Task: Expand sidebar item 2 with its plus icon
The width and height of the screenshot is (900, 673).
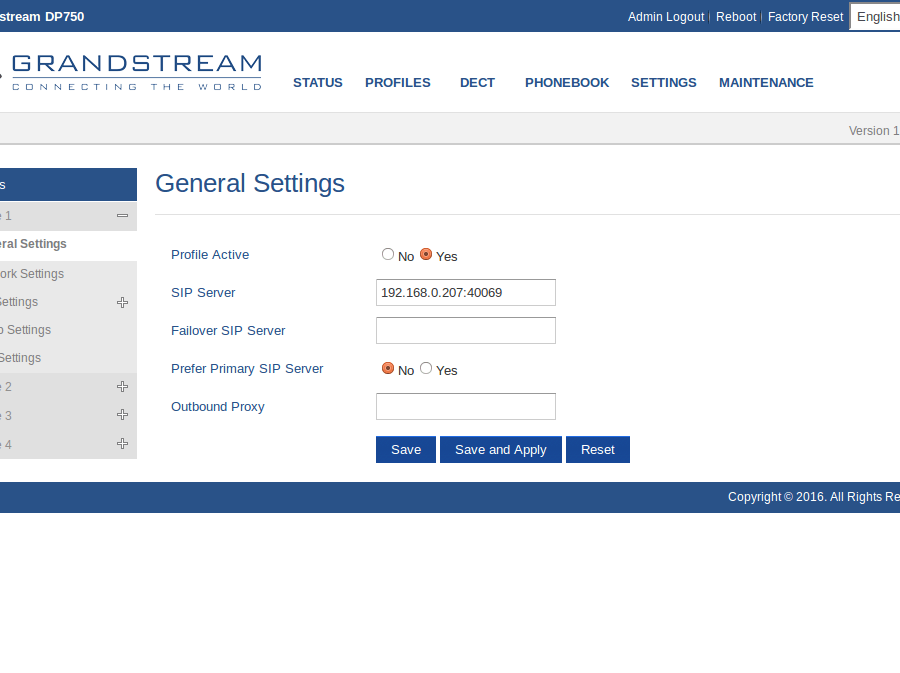Action: (122, 386)
